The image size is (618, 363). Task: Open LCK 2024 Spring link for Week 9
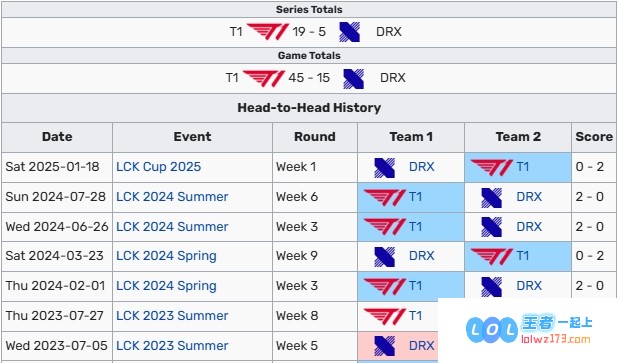pyautogui.click(x=166, y=256)
